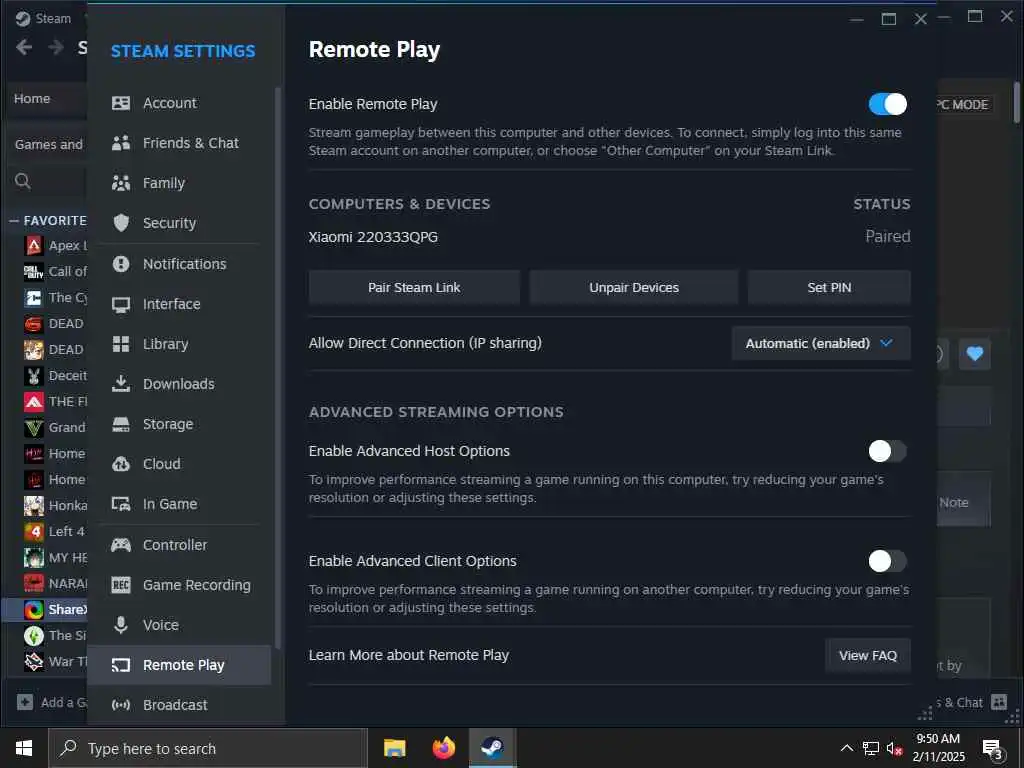Open the Friends & Chat icon at bottom right
This screenshot has width=1024, height=768.
click(999, 703)
